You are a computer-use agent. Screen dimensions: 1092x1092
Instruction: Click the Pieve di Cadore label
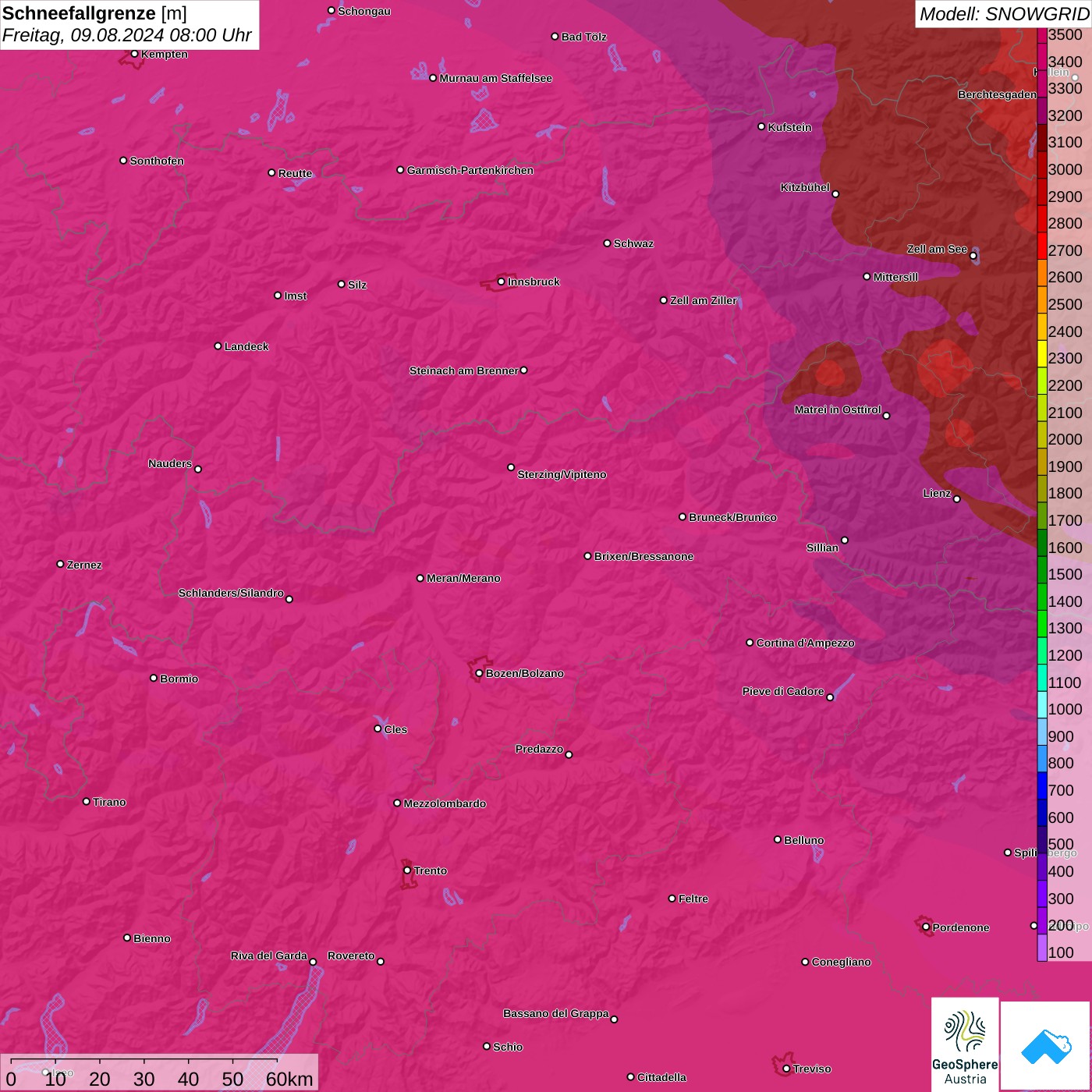(783, 691)
